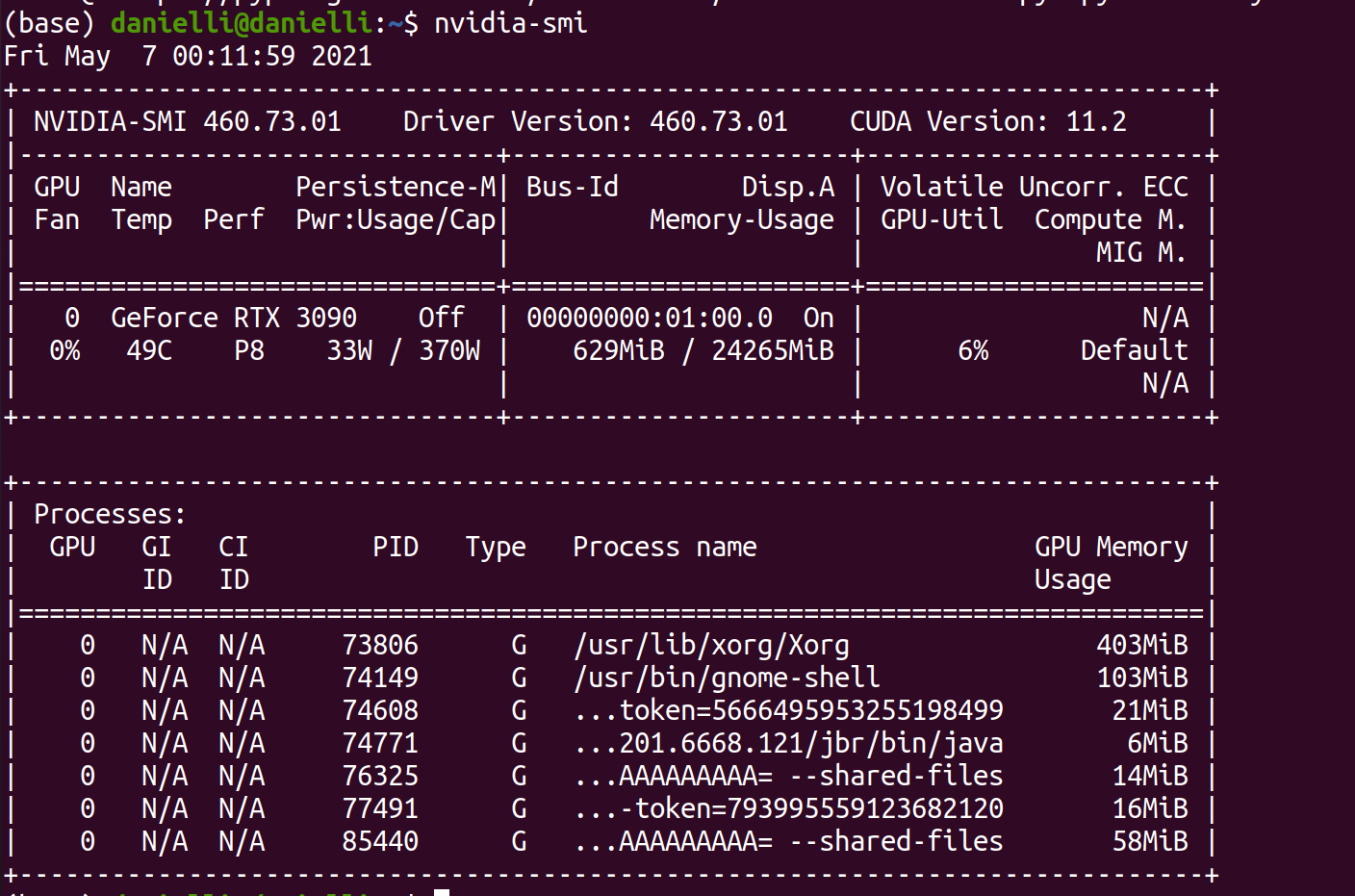Image resolution: width=1355 pixels, height=896 pixels.
Task: Click the 103MiB memory value
Action: [x=1142, y=678]
